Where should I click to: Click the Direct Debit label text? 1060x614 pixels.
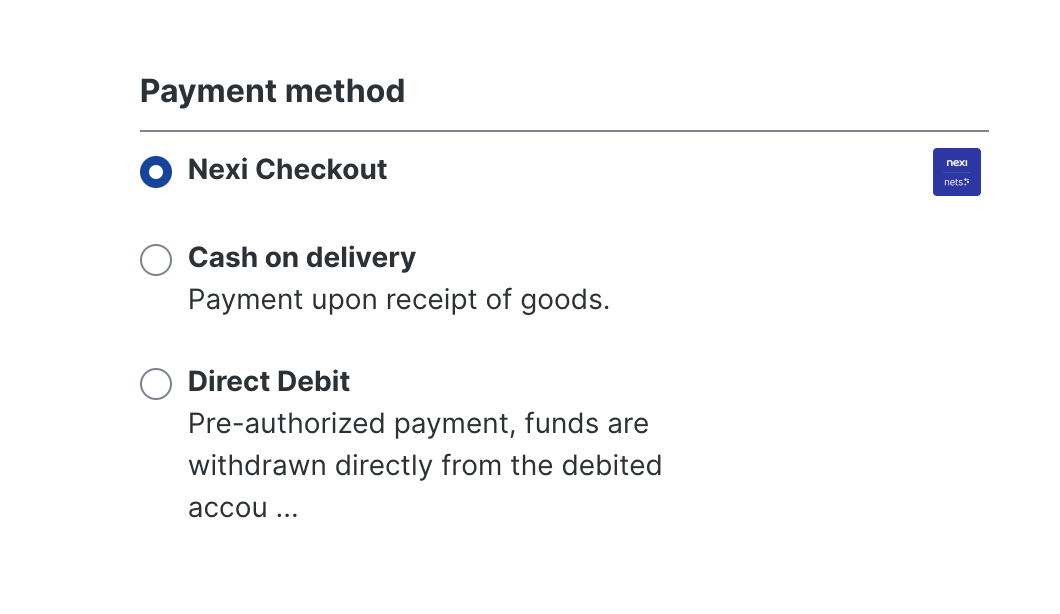pos(269,382)
